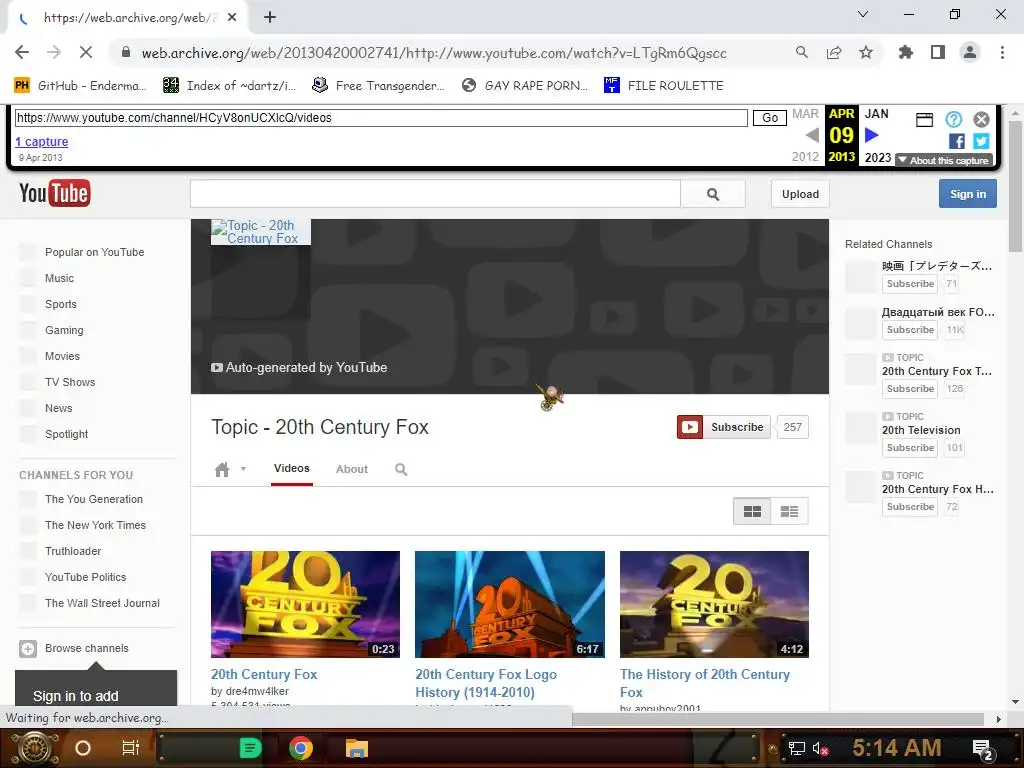Click the Wayback next capture arrow

tap(872, 135)
